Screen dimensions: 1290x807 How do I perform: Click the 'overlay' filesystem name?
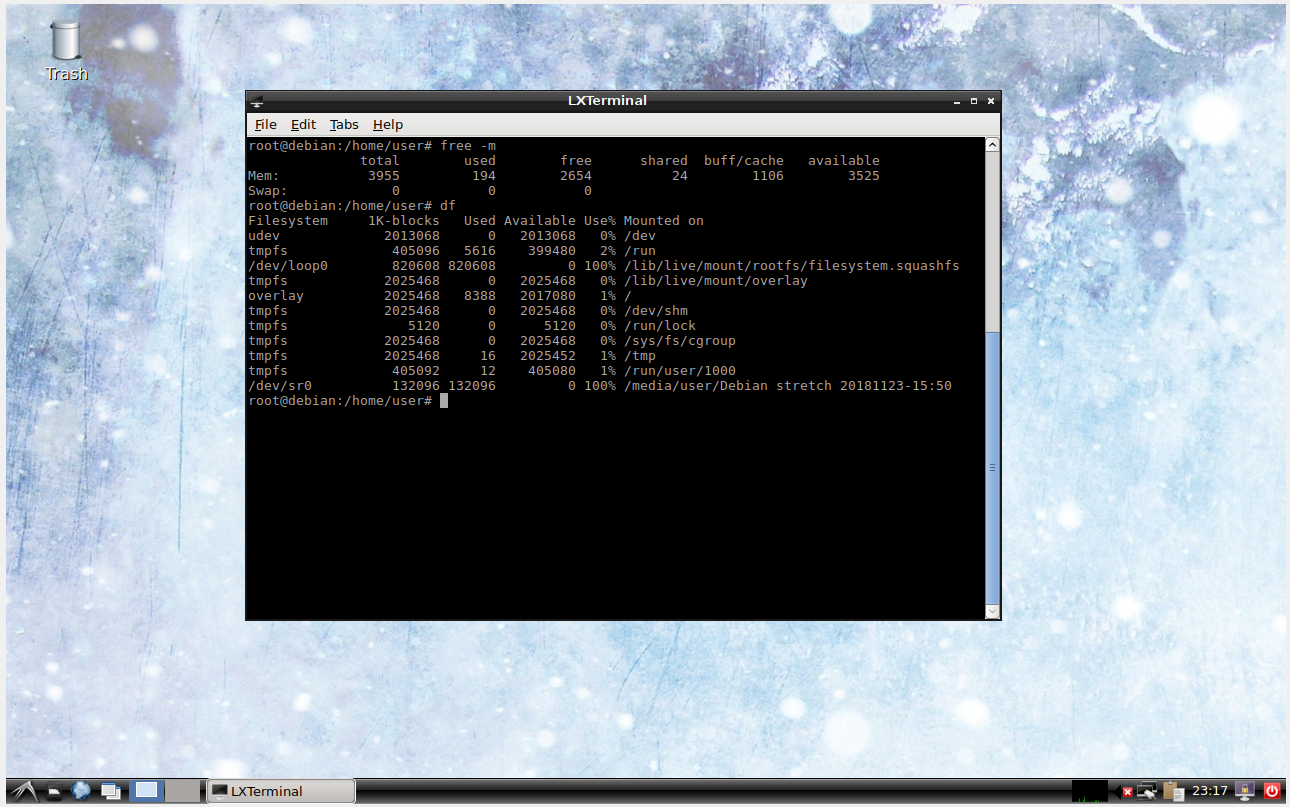pos(276,296)
